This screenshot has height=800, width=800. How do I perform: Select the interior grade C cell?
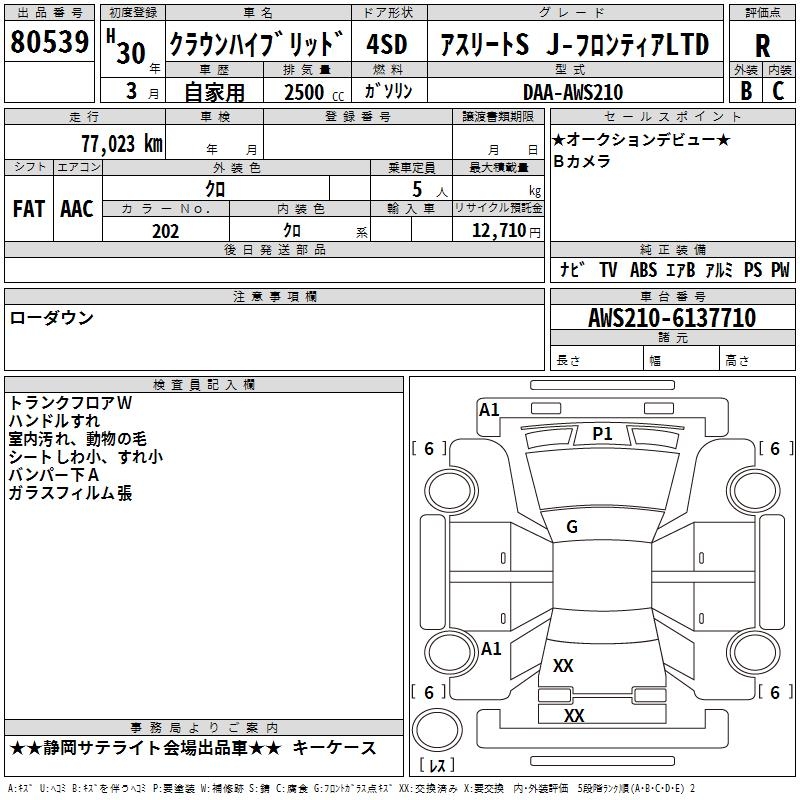pos(778,90)
